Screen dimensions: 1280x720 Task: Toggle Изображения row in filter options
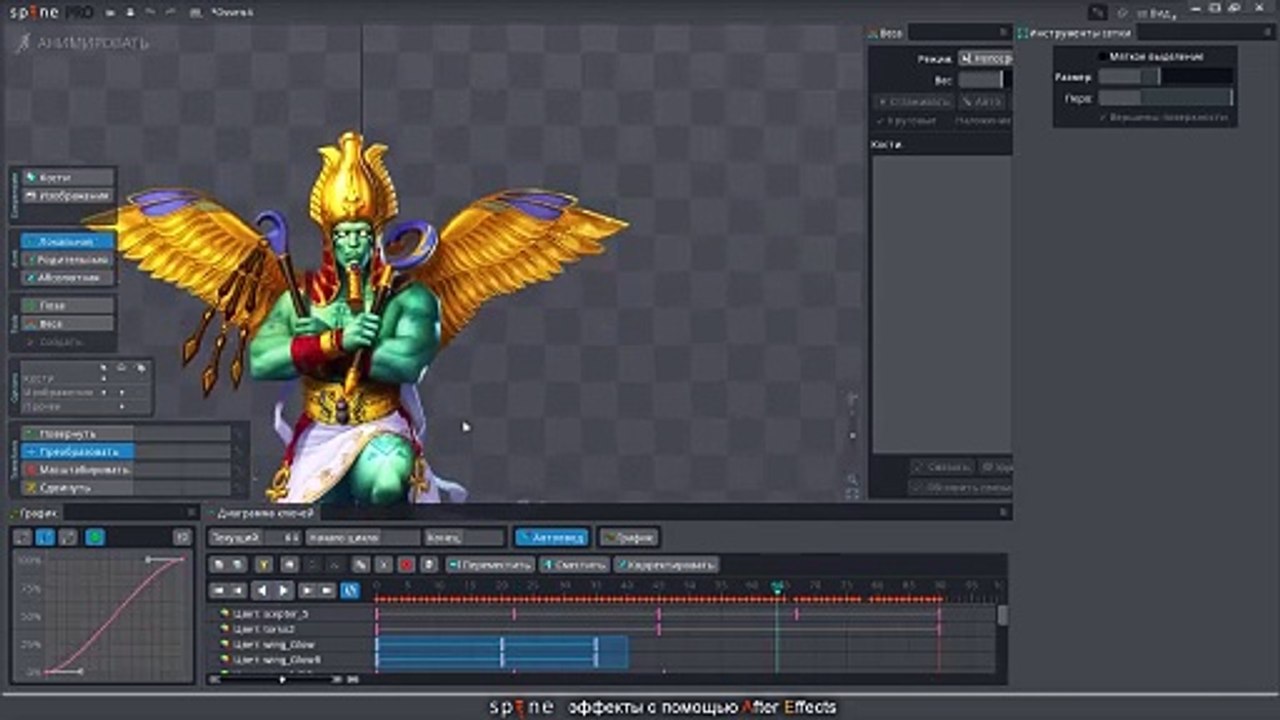click(85, 392)
